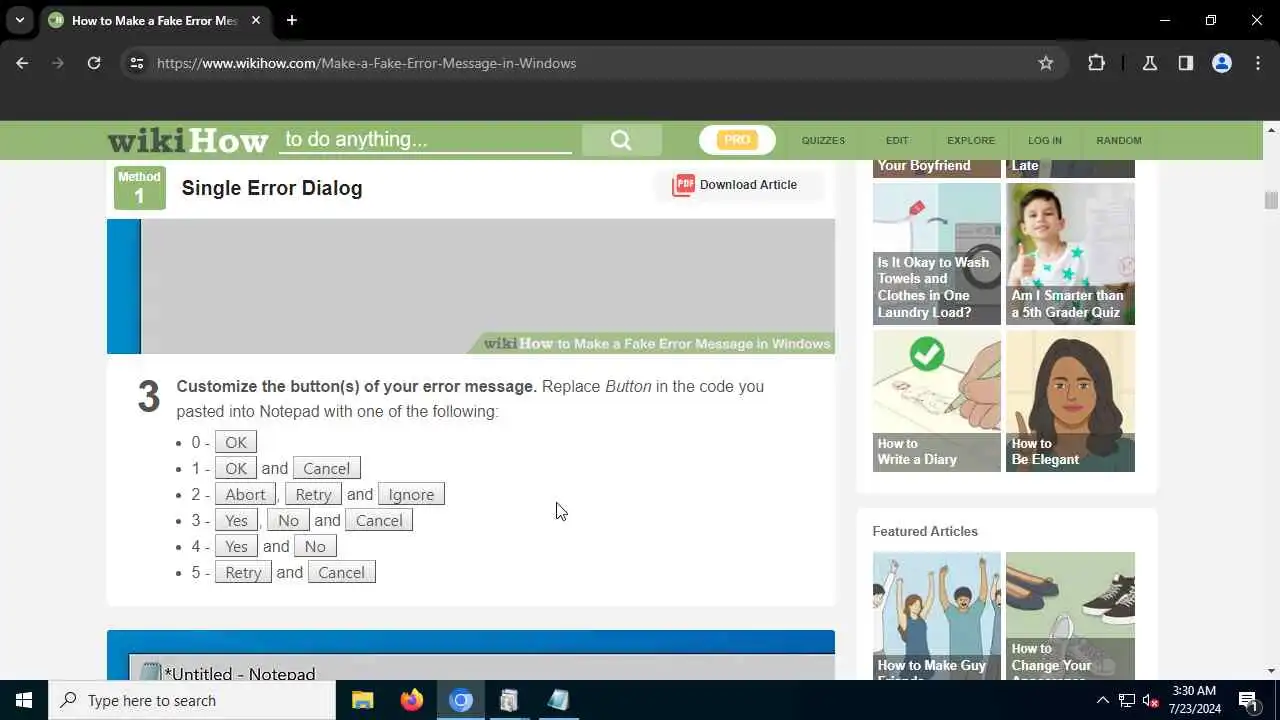Screen dimensions: 1280x720
Task: Bookmark this page with the star
Action: pos(1046,63)
